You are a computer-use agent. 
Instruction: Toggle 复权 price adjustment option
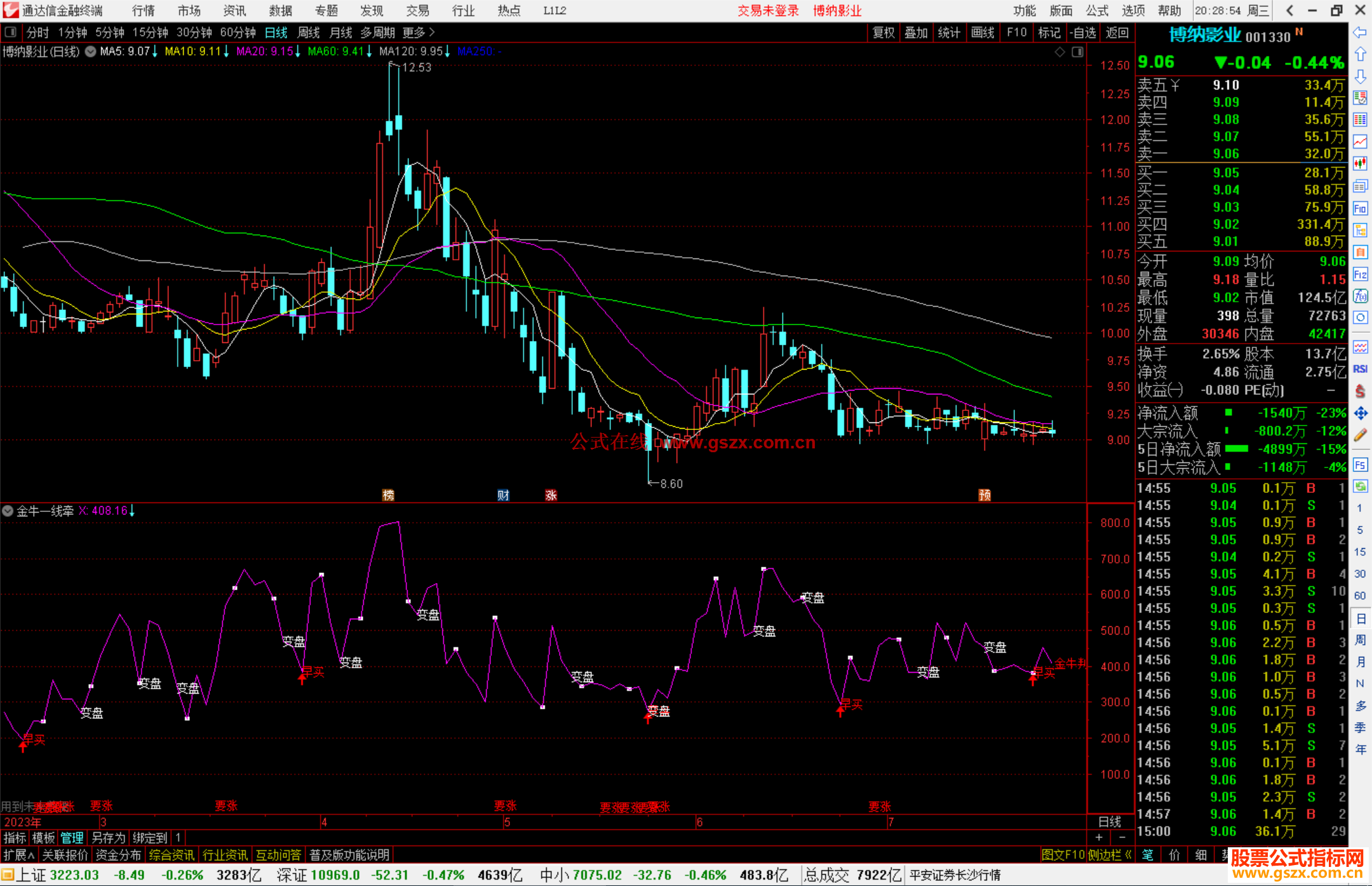[883, 32]
